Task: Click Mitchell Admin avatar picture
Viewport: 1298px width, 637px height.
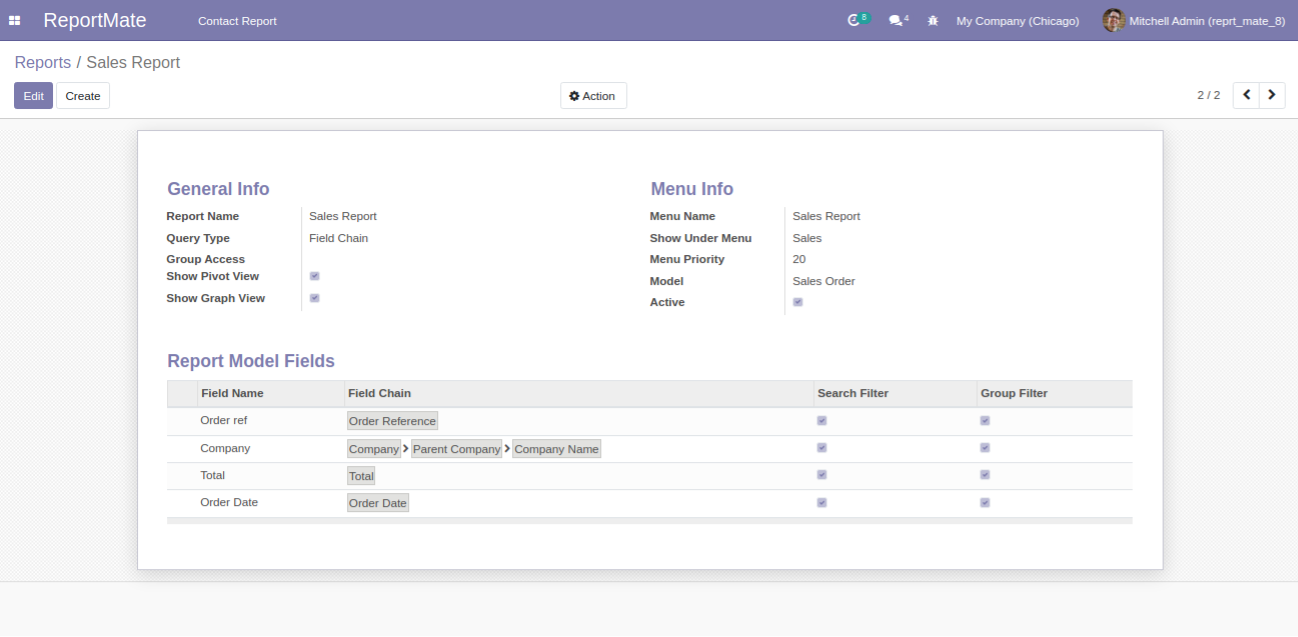Action: click(x=1113, y=21)
